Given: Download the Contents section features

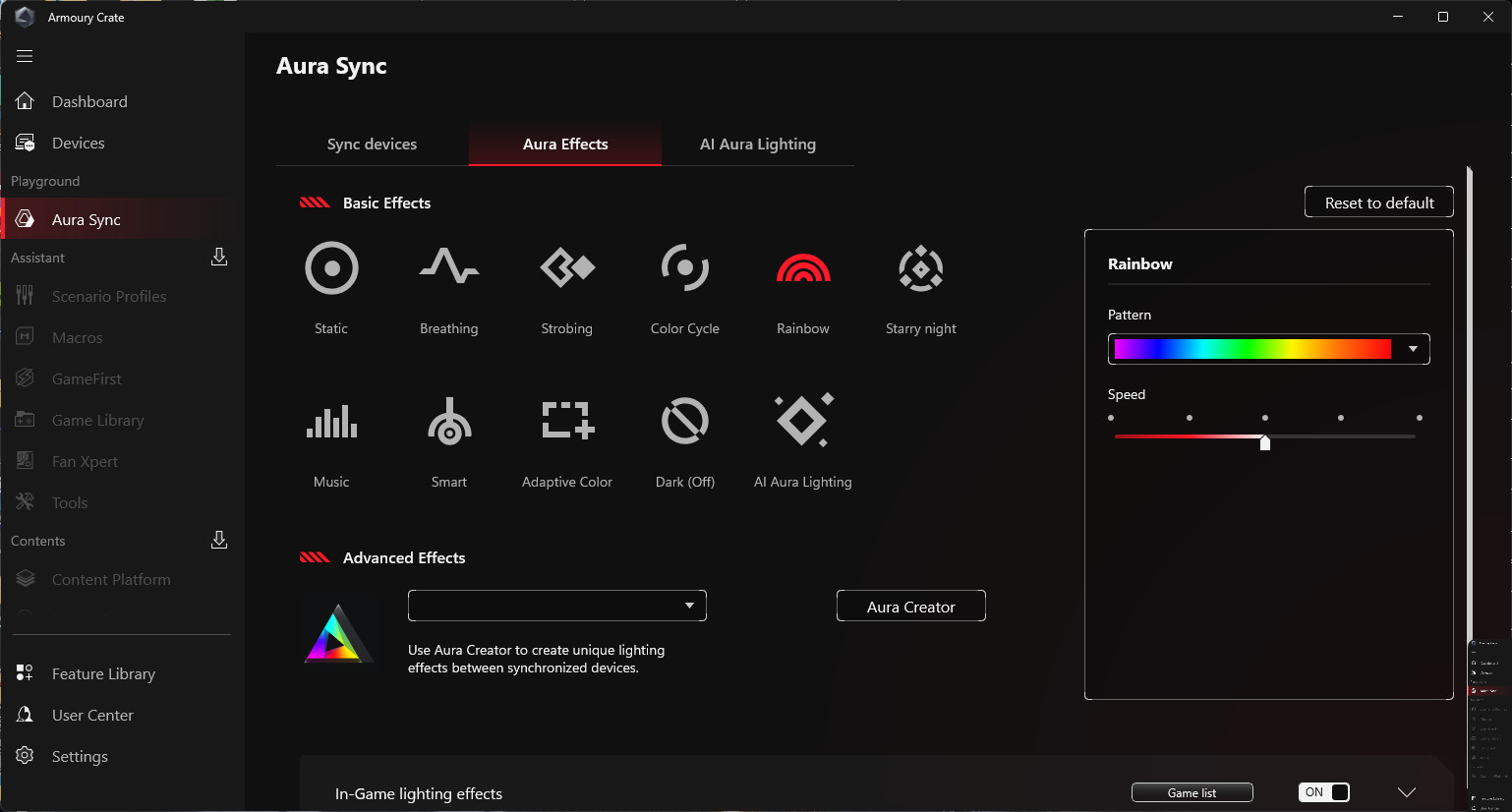Looking at the screenshot, I should [x=219, y=540].
